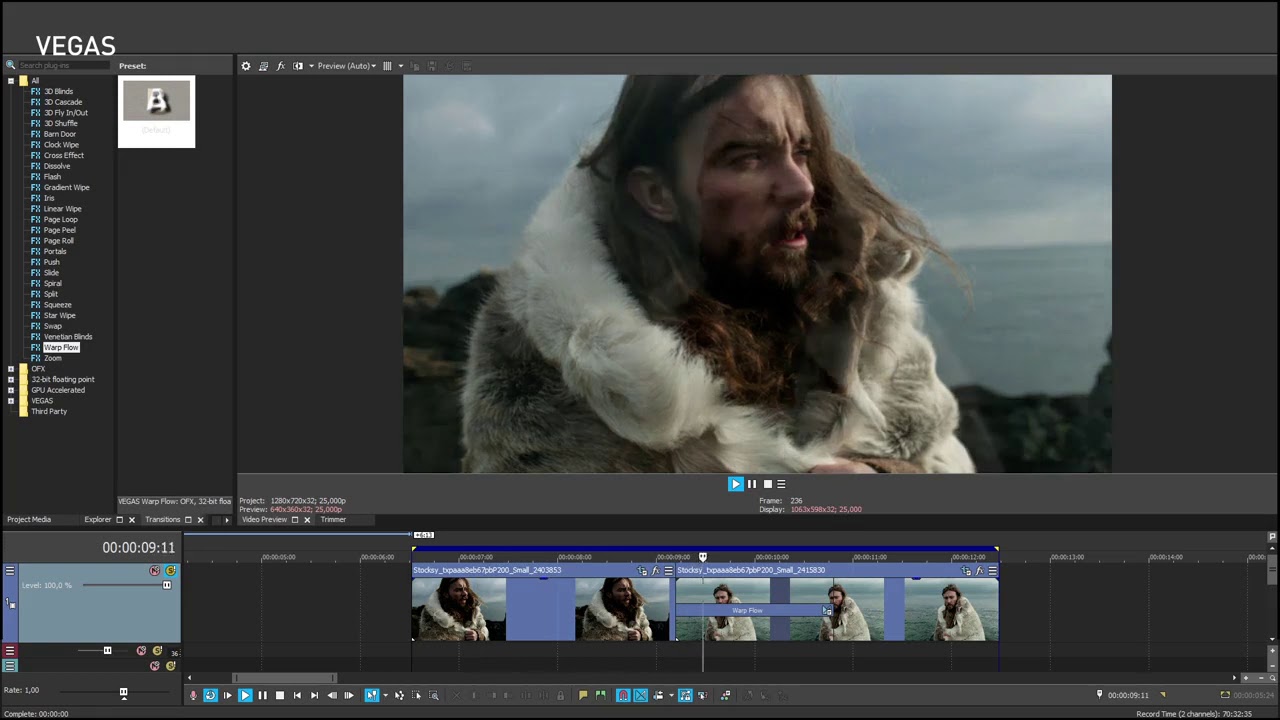1280x720 pixels.
Task: Click the Overlays grid icon
Action: tap(387, 66)
